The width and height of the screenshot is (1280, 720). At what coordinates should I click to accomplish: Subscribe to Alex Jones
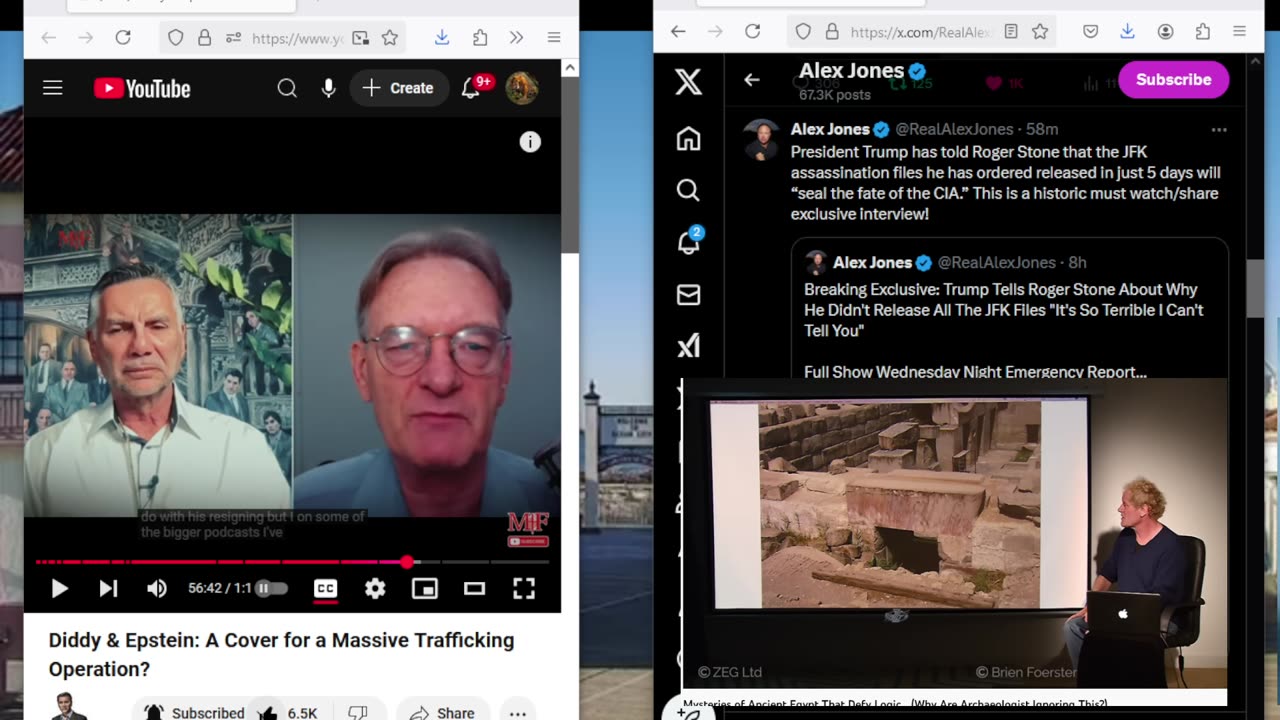pos(1173,79)
